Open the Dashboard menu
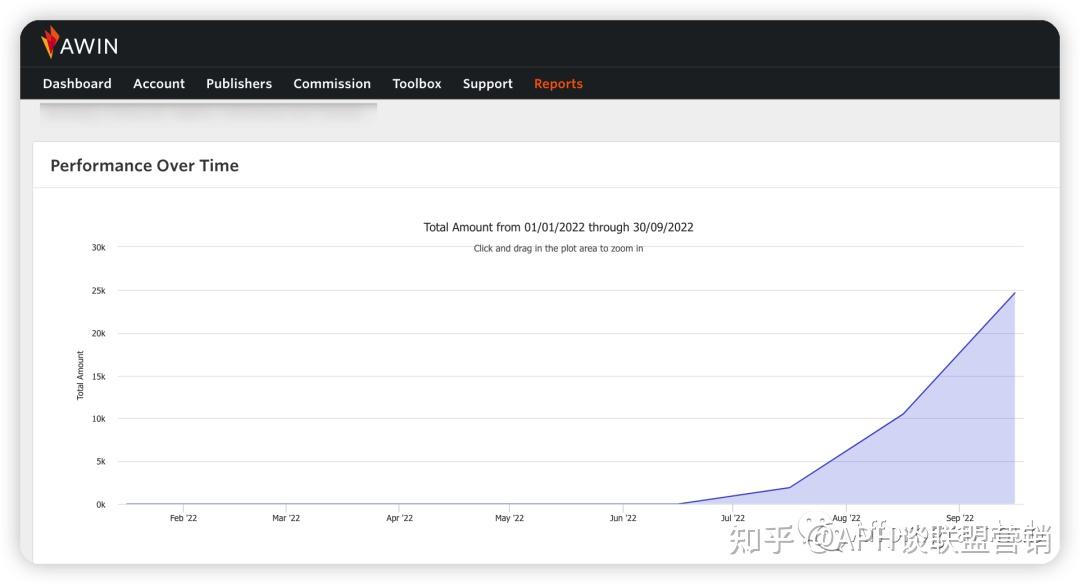This screenshot has width=1080, height=584. (x=77, y=84)
